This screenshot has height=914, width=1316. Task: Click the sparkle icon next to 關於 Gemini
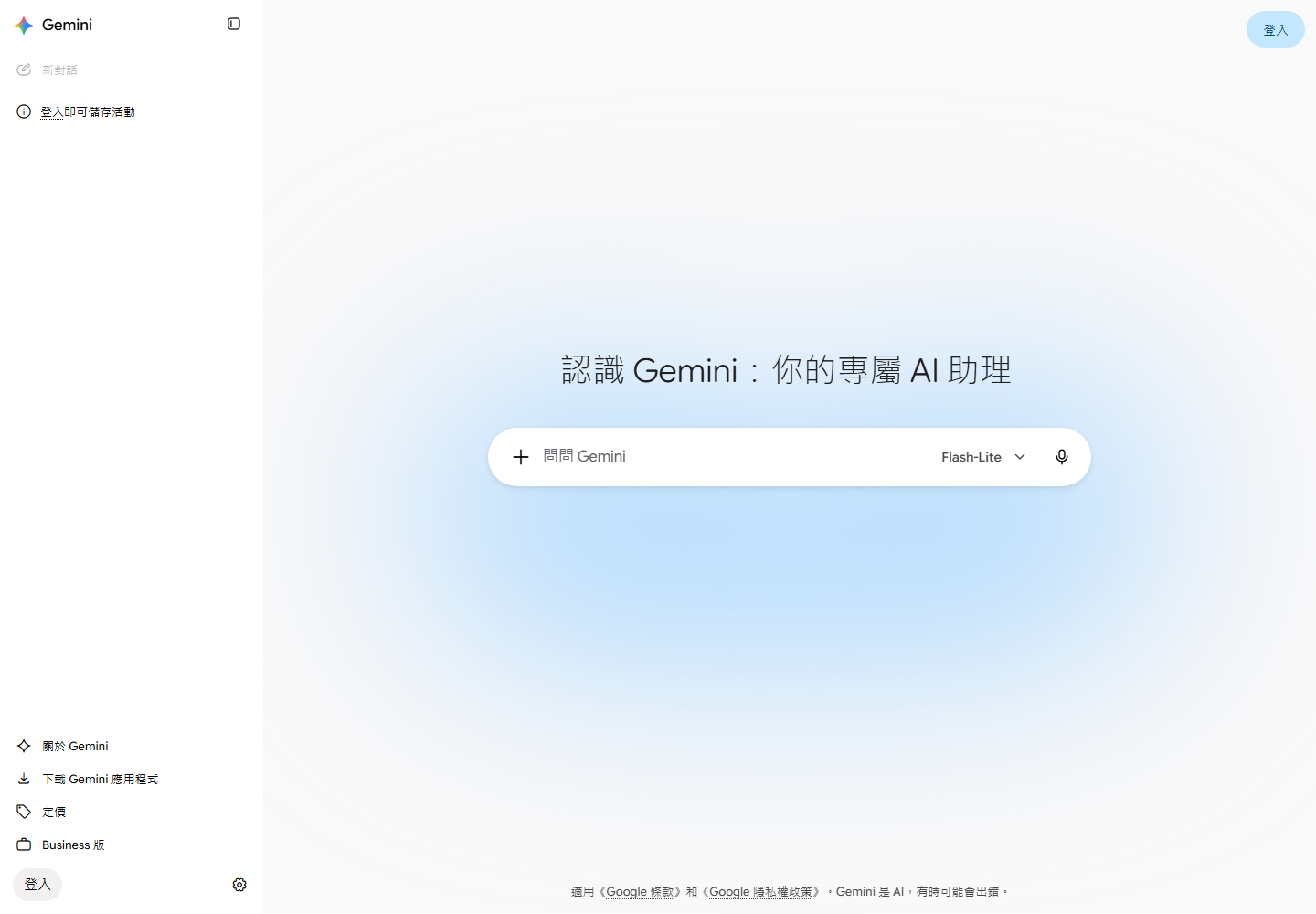[24, 746]
